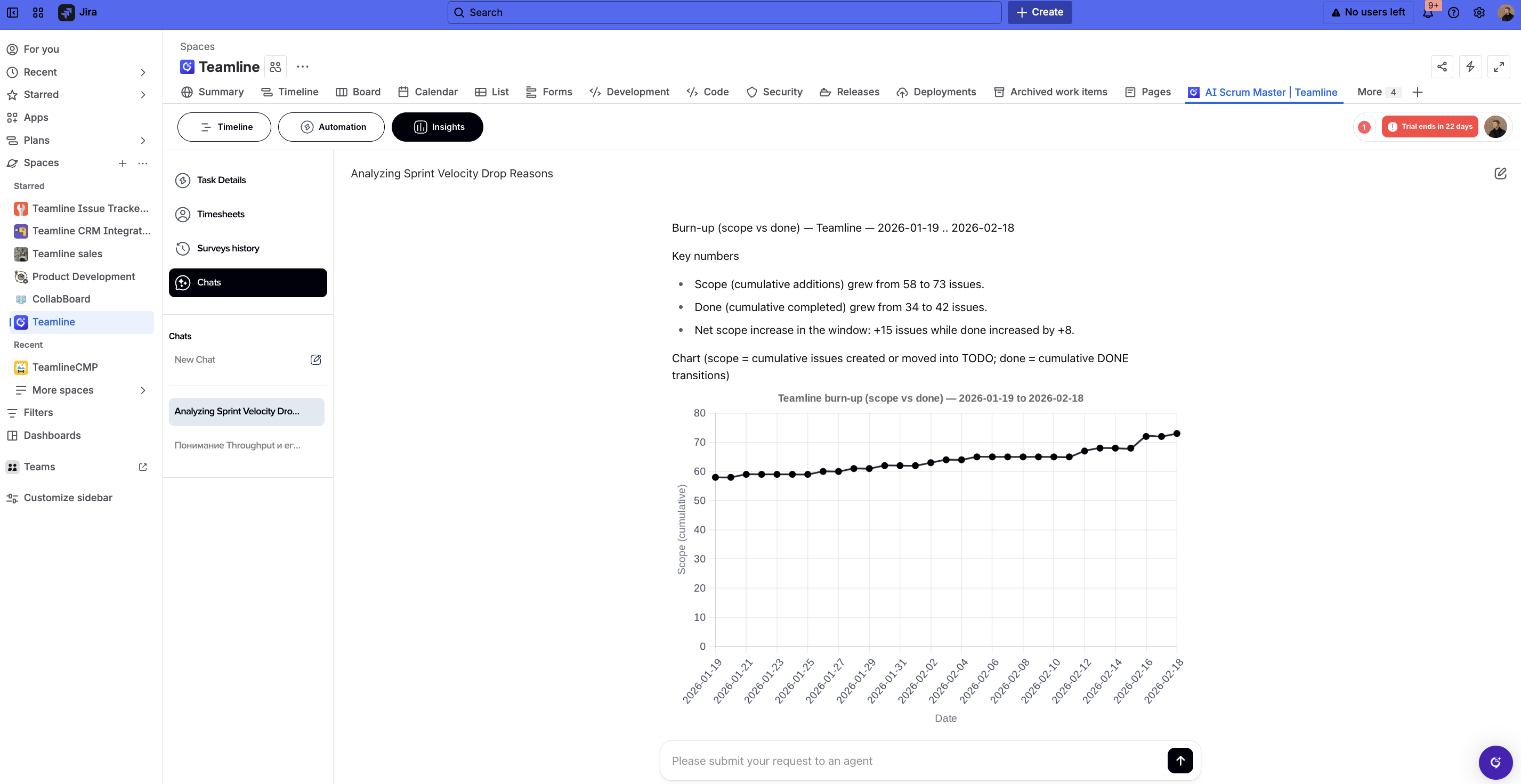
Task: Switch to the Board tab
Action: coord(359,92)
